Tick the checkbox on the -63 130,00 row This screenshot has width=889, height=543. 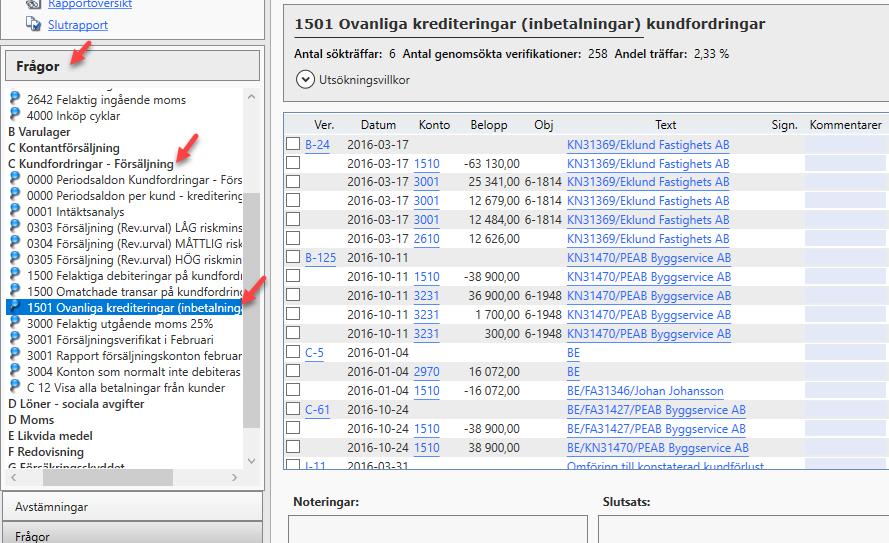[293, 163]
